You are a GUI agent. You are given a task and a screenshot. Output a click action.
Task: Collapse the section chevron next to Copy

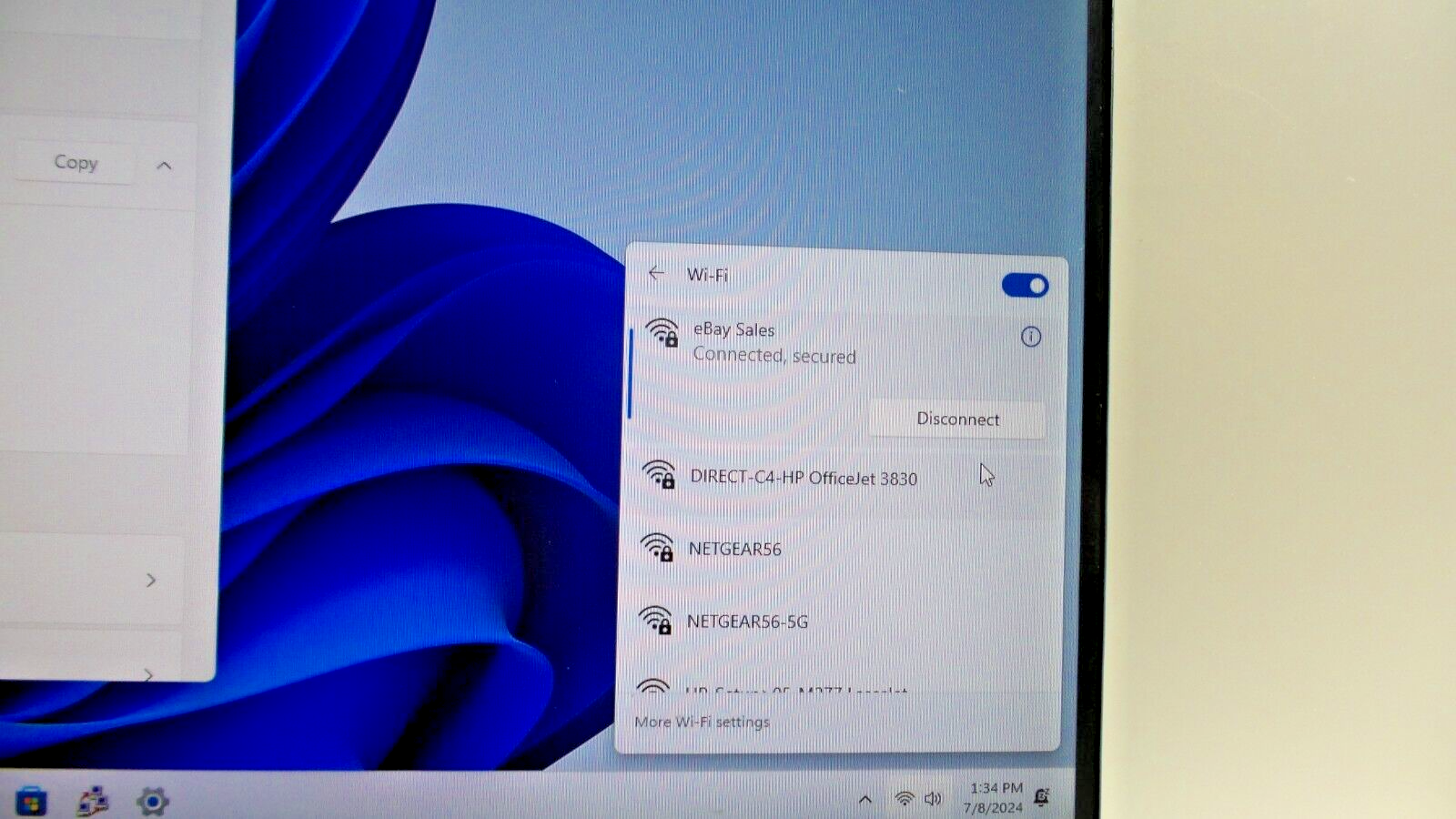point(164,166)
